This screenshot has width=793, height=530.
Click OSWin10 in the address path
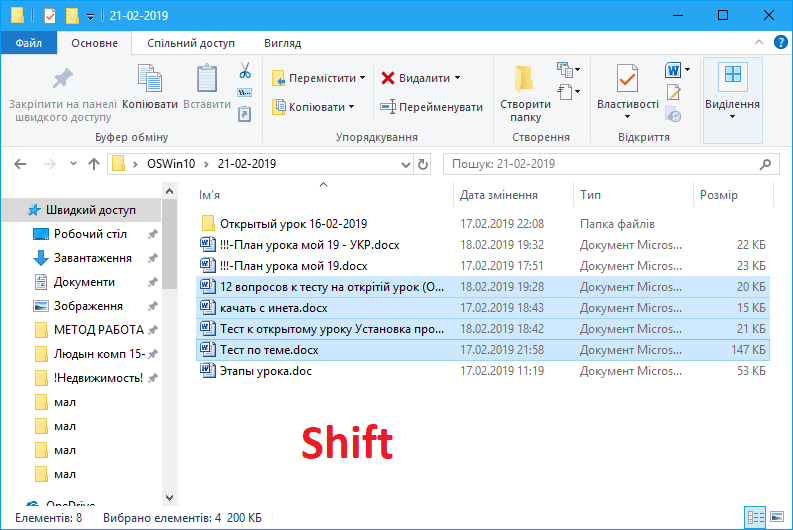point(171,164)
